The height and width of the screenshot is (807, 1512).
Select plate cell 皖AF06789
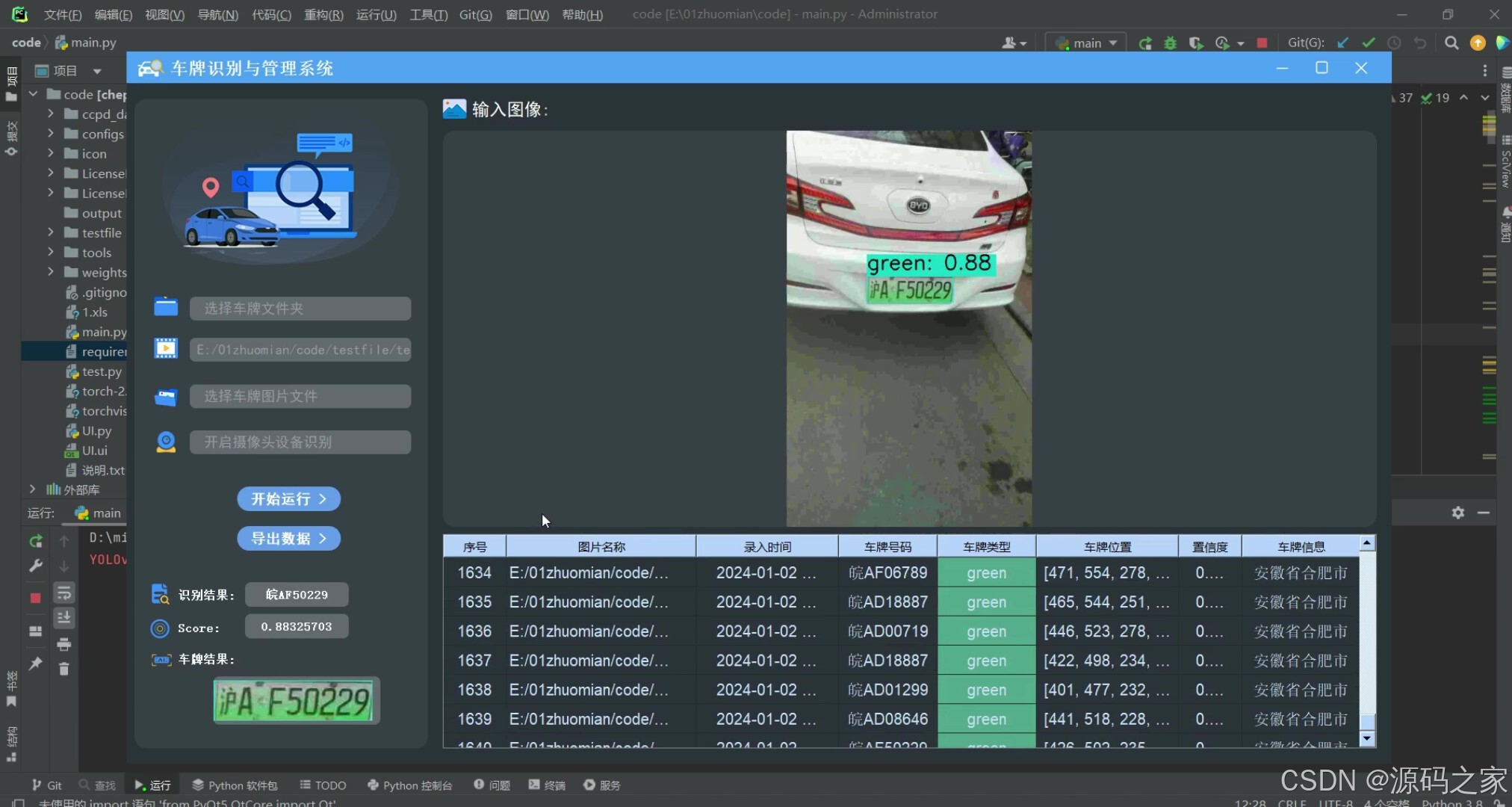coord(887,572)
